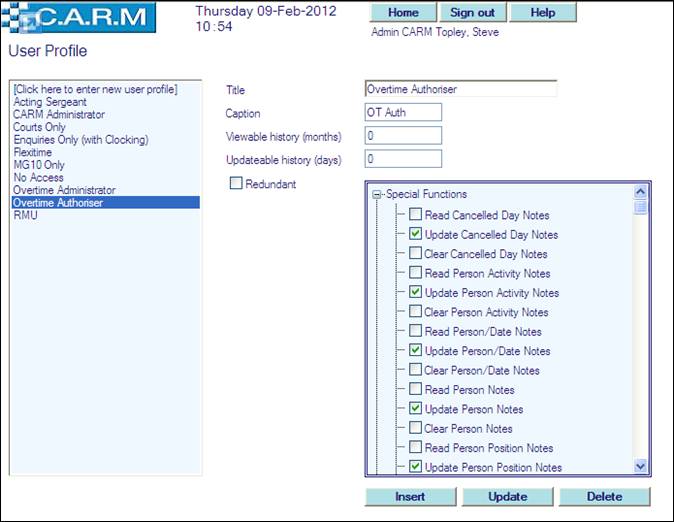Check Clear Person/Date Notes box
674x522 pixels.
coord(415,371)
